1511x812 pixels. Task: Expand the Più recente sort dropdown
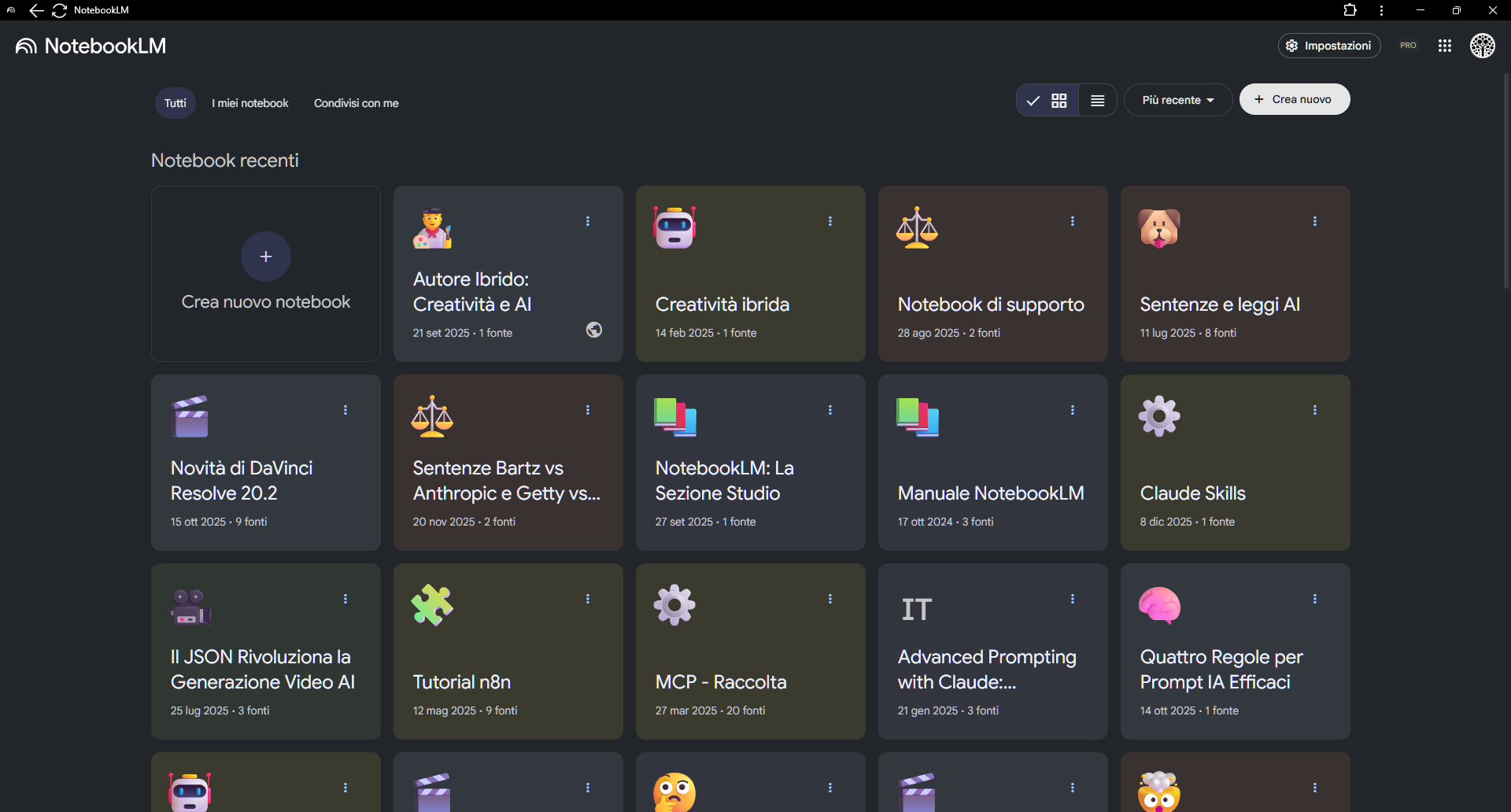[1177, 100]
